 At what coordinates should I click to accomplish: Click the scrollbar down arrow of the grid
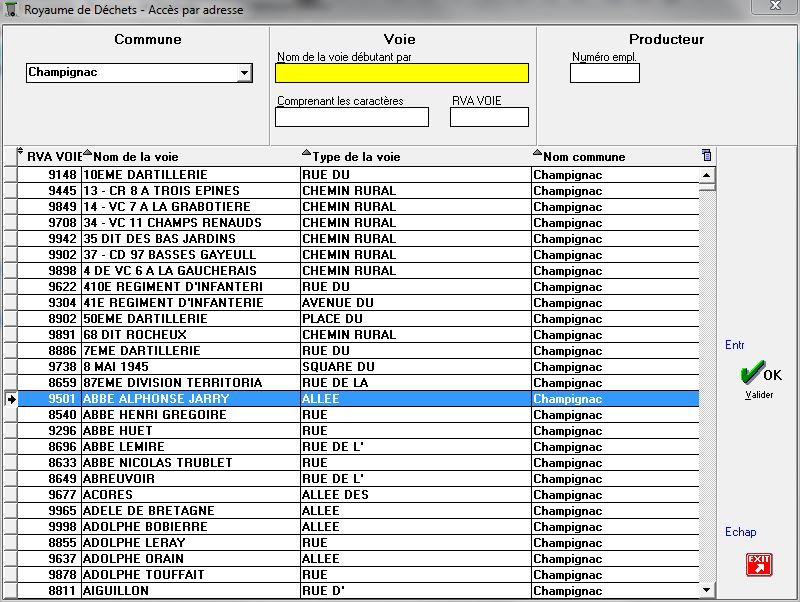point(707,590)
